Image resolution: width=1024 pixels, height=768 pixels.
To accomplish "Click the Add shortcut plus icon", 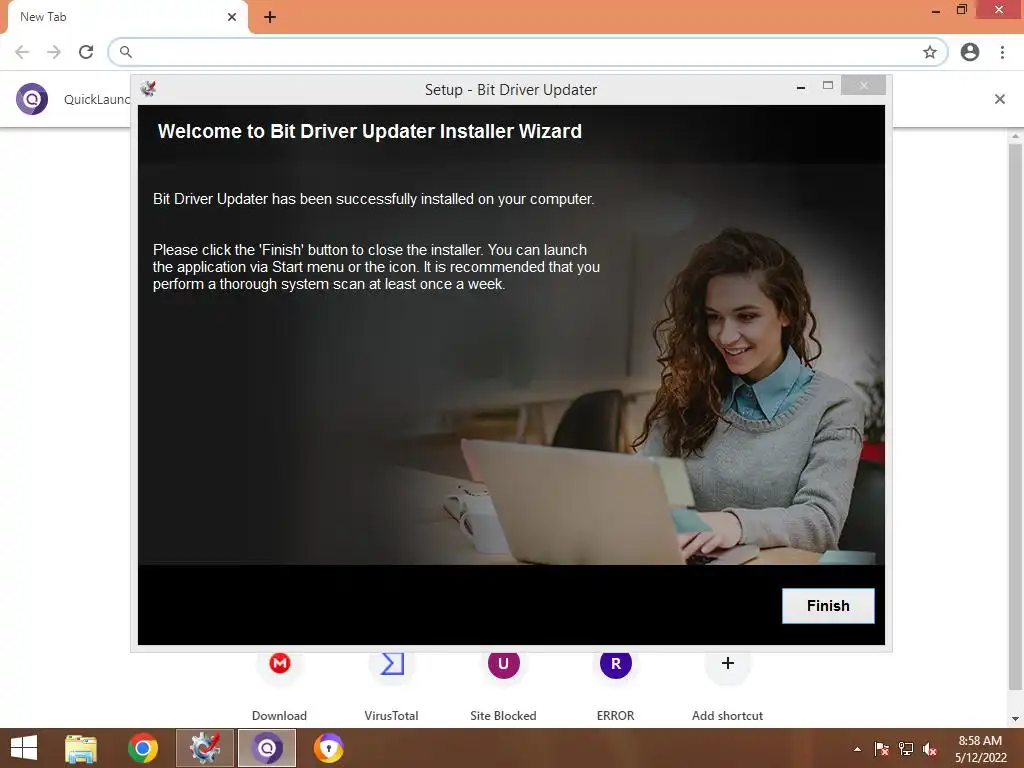I will click(728, 664).
